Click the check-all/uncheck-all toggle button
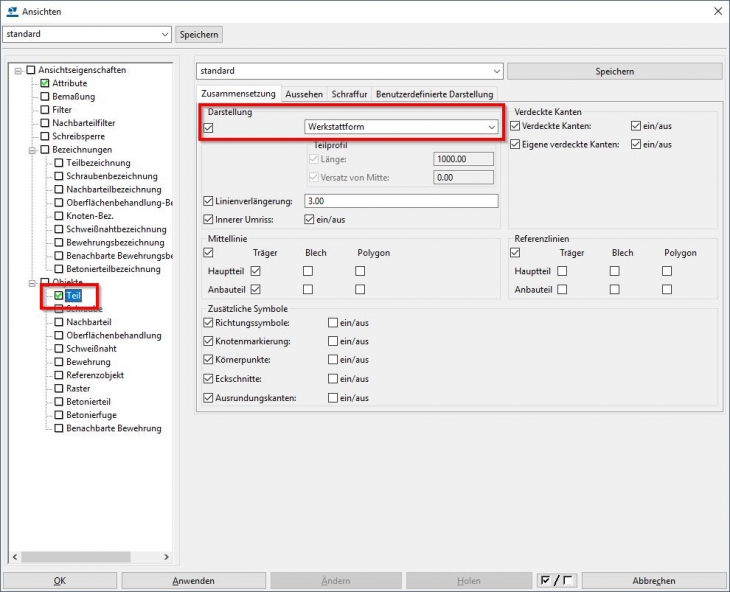The height and width of the screenshot is (592, 730). pos(555,580)
